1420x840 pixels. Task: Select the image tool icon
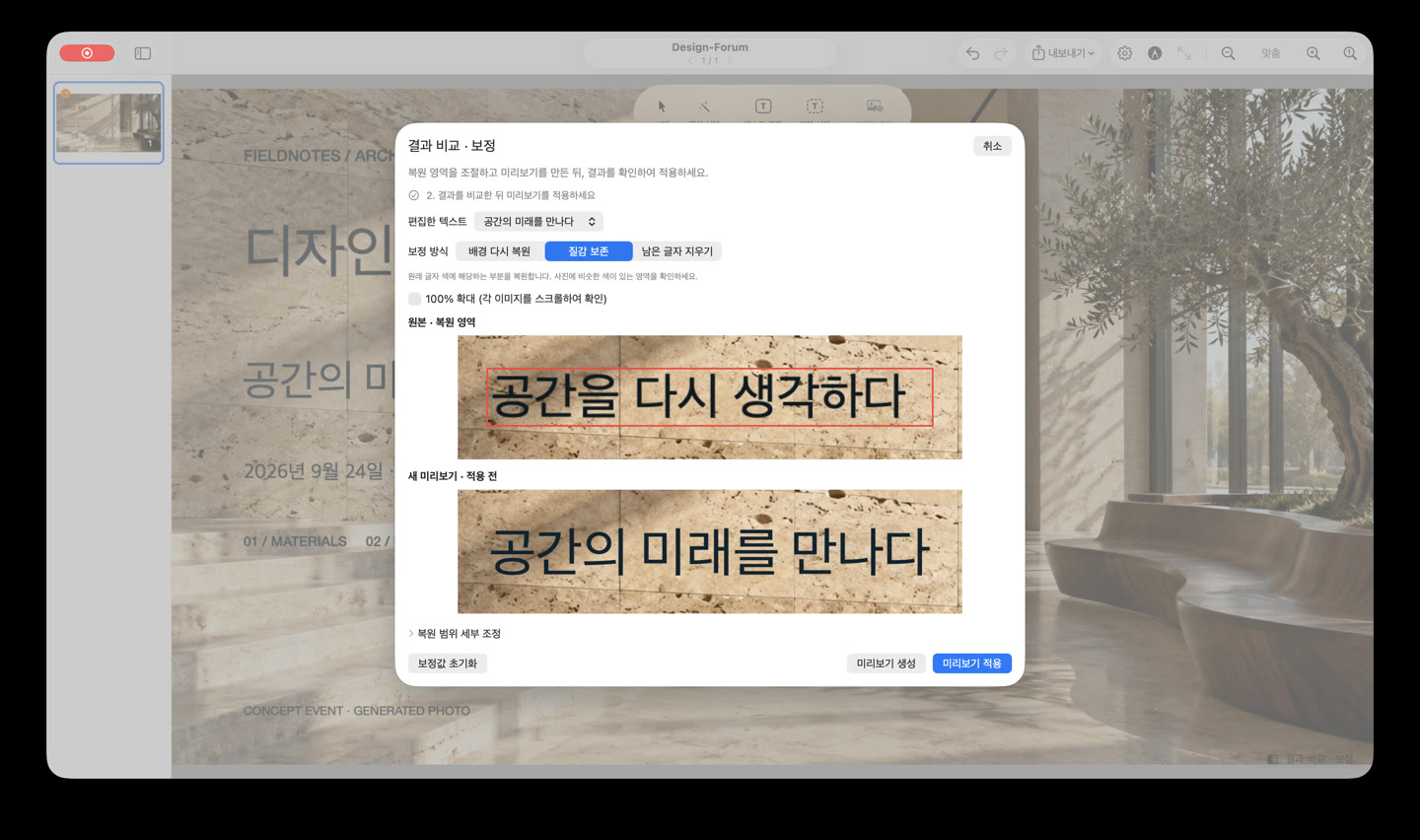[875, 106]
